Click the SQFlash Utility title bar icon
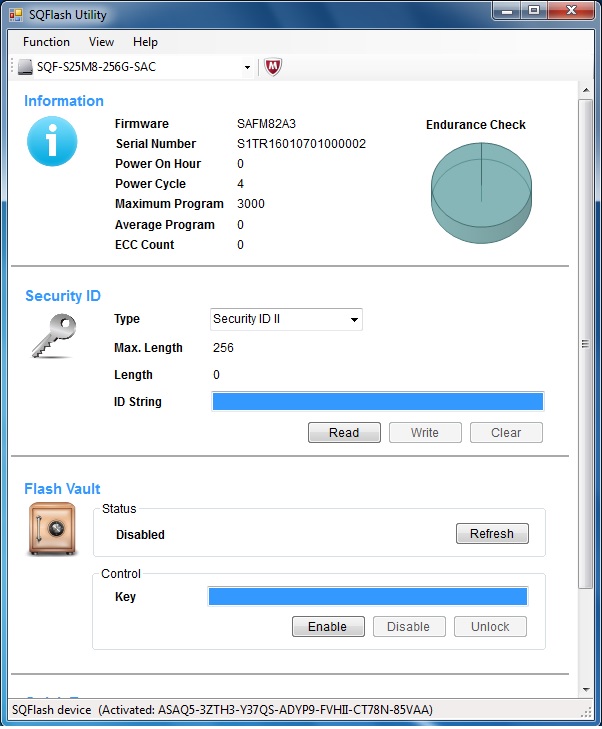This screenshot has width=602, height=729. [16, 15]
